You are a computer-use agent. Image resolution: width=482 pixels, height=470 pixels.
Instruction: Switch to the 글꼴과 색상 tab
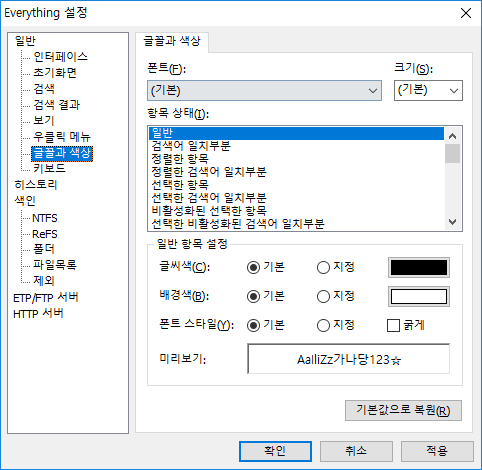click(x=172, y=42)
